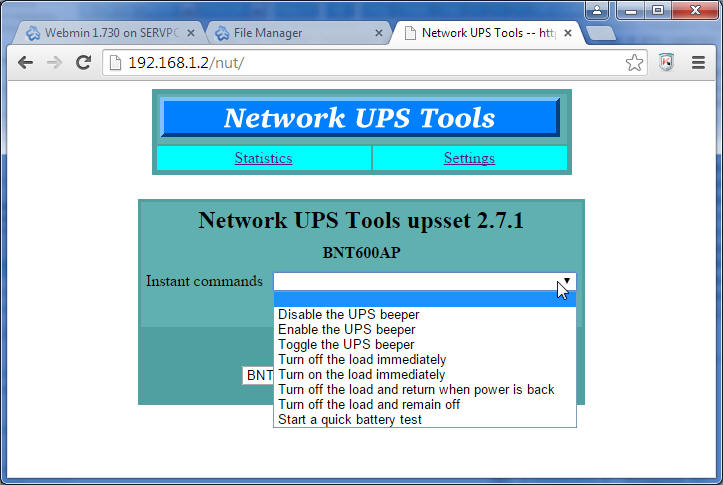
Task: Click the Webmin tab favicon
Action: point(33,33)
